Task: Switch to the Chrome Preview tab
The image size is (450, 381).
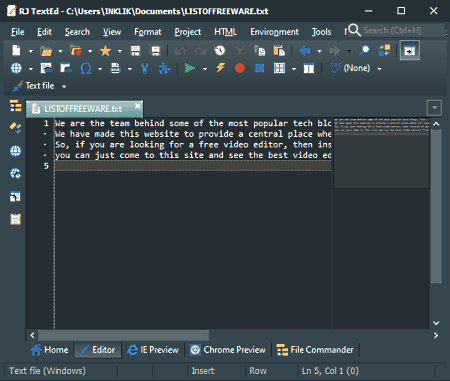Action: pyautogui.click(x=228, y=350)
